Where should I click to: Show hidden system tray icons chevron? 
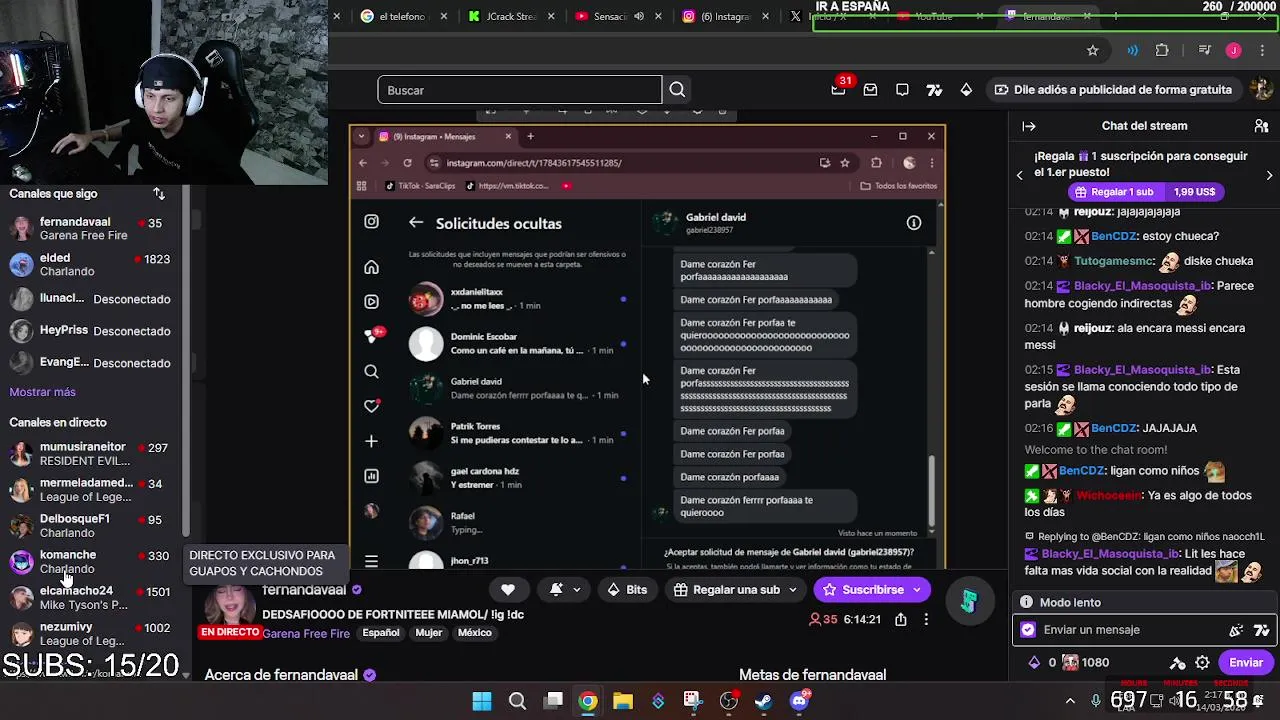coord(1070,700)
